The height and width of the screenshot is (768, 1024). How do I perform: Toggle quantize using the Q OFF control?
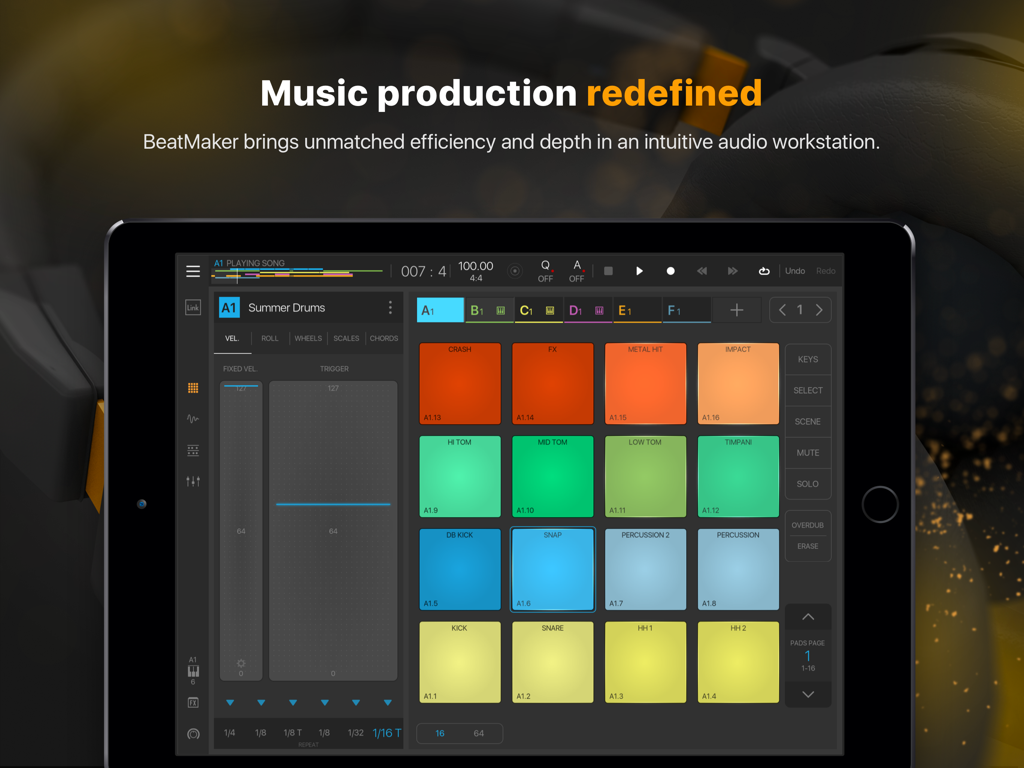tap(547, 270)
